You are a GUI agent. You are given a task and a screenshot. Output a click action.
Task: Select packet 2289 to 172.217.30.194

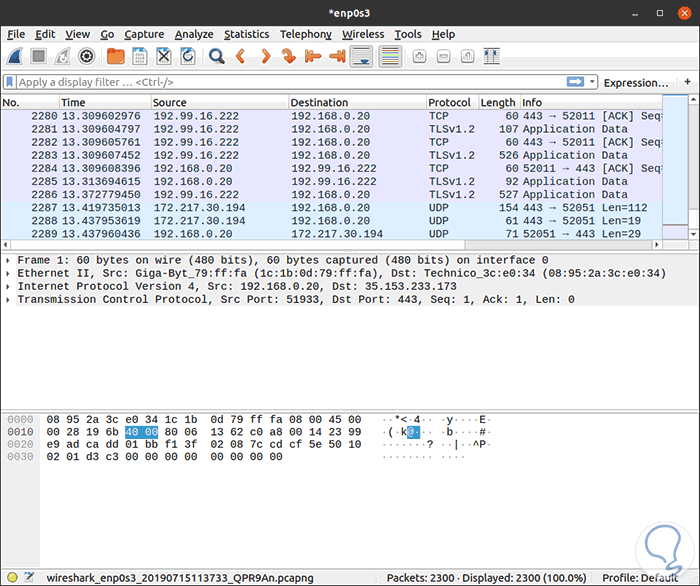click(332, 234)
